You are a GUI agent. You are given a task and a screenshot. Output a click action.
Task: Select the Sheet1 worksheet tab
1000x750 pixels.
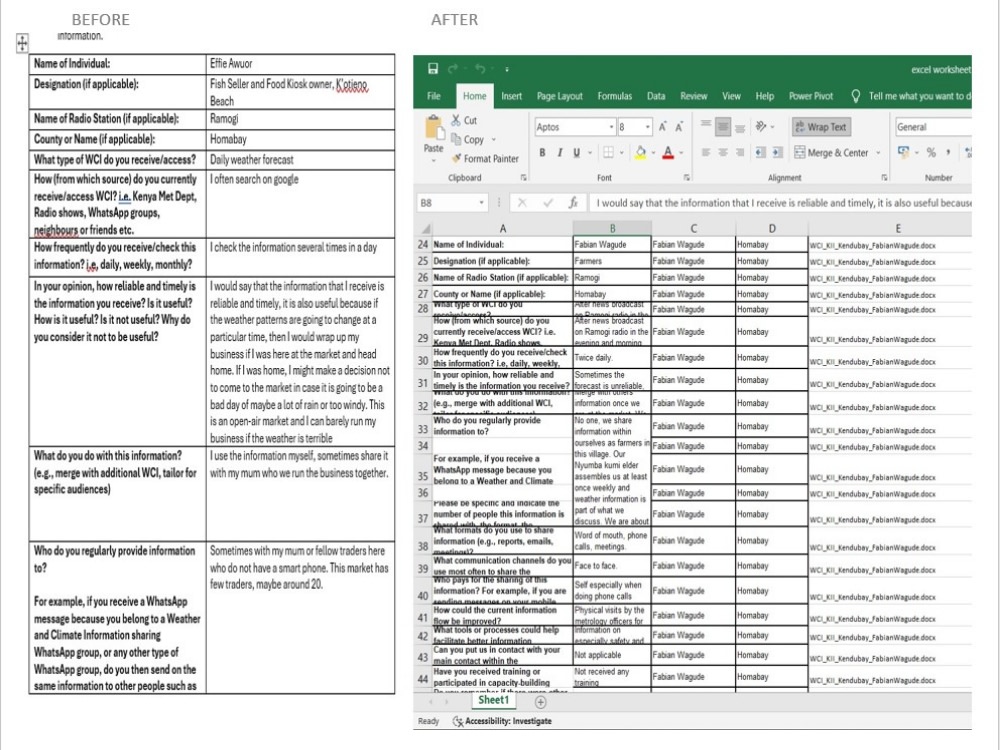point(494,700)
